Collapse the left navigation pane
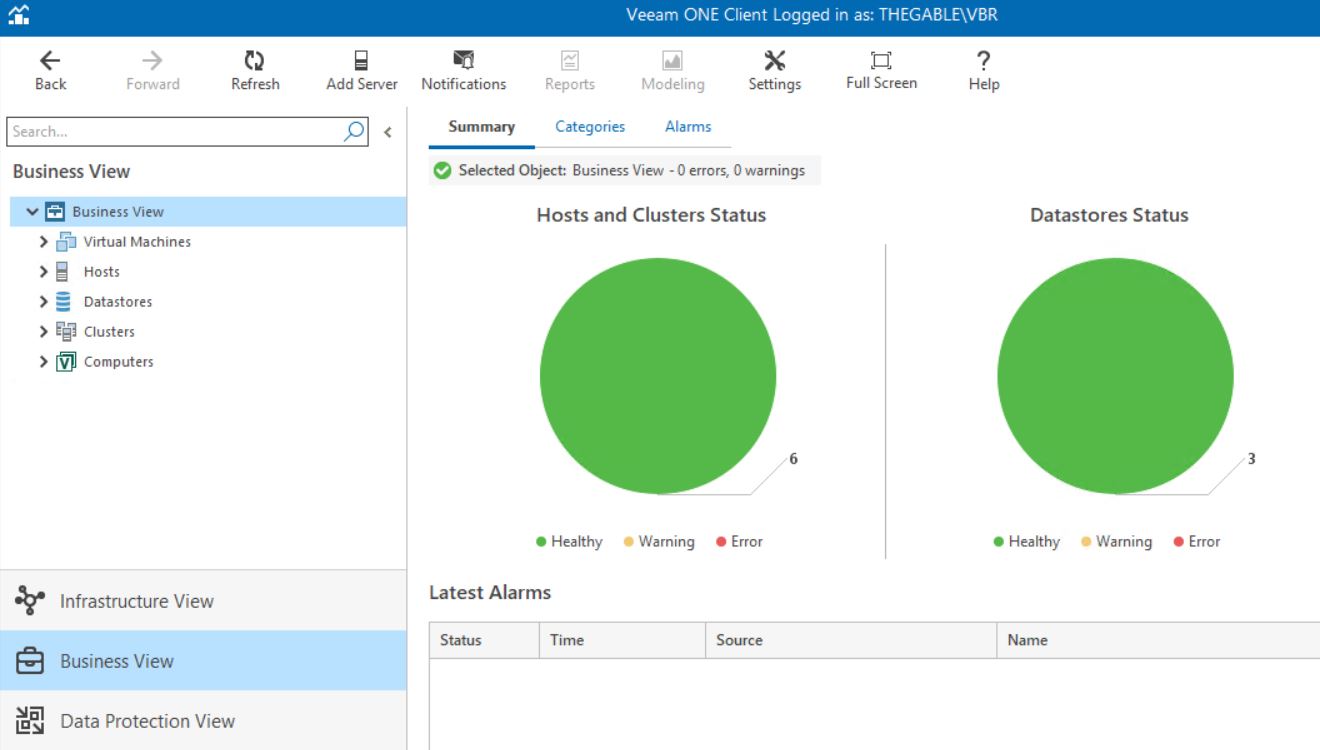Viewport: 1320px width, 750px height. (x=388, y=132)
